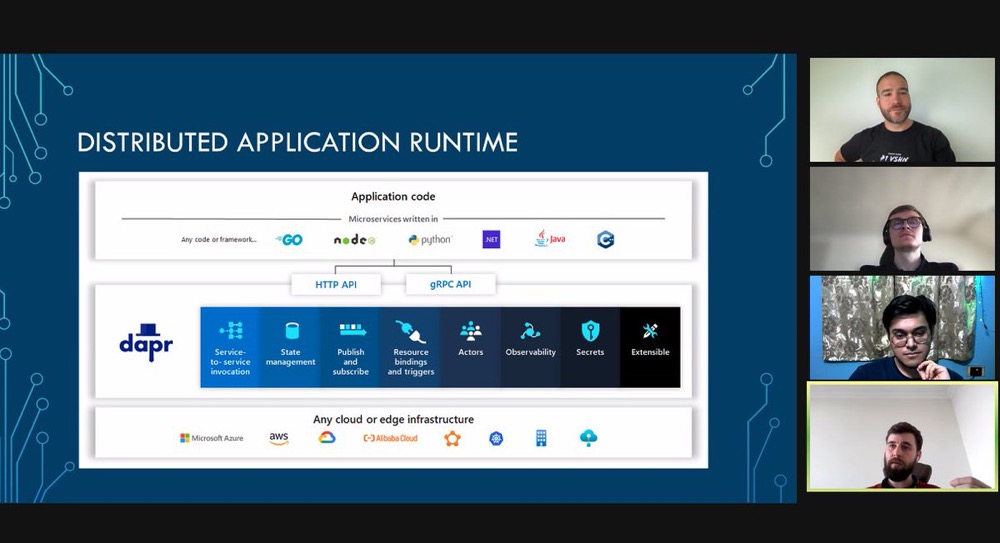Viewport: 1000px width, 543px height.
Task: Click the 'Application code' heading
Action: (x=393, y=197)
